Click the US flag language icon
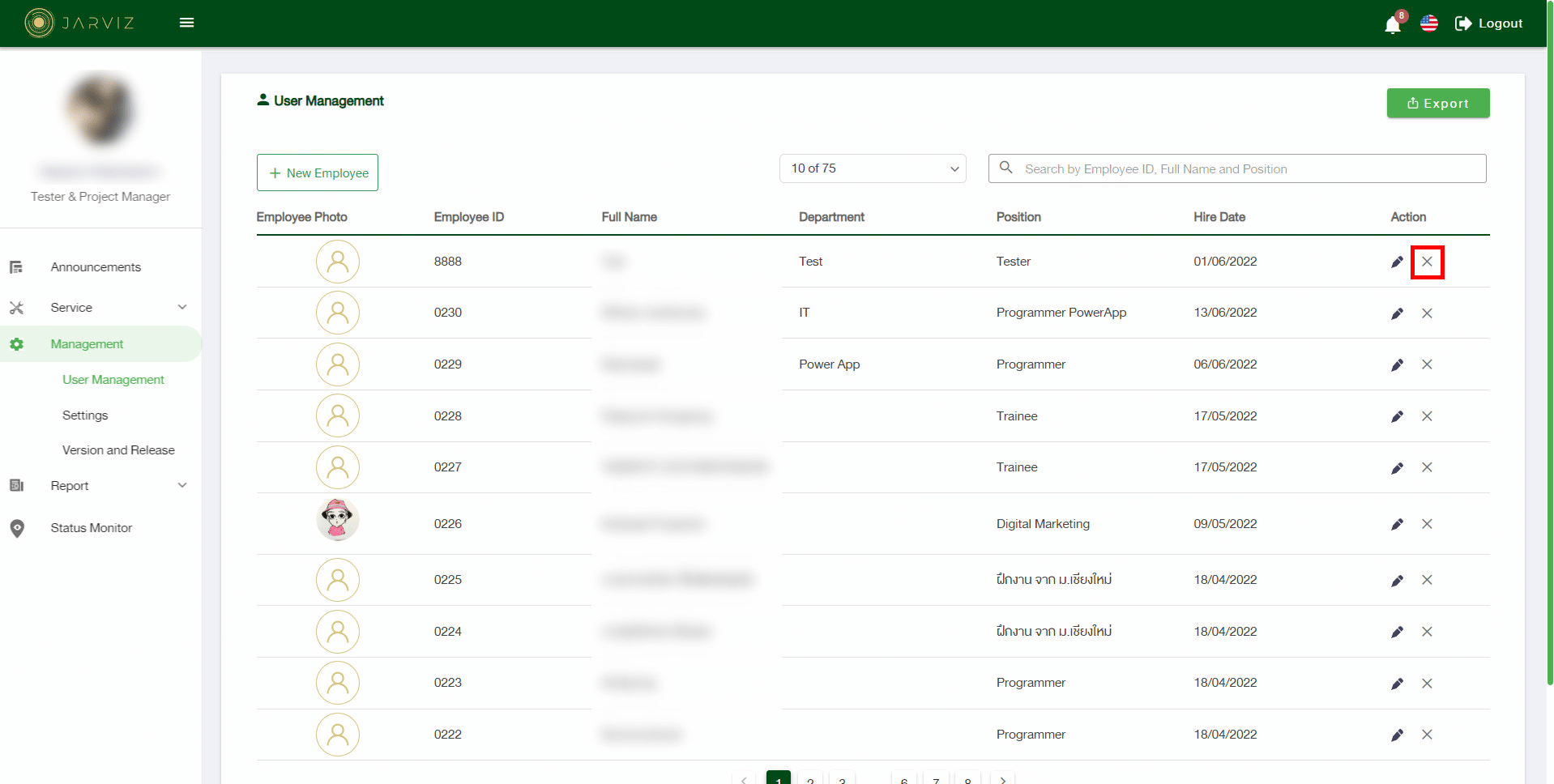This screenshot has height=784, width=1554. 1429,23
